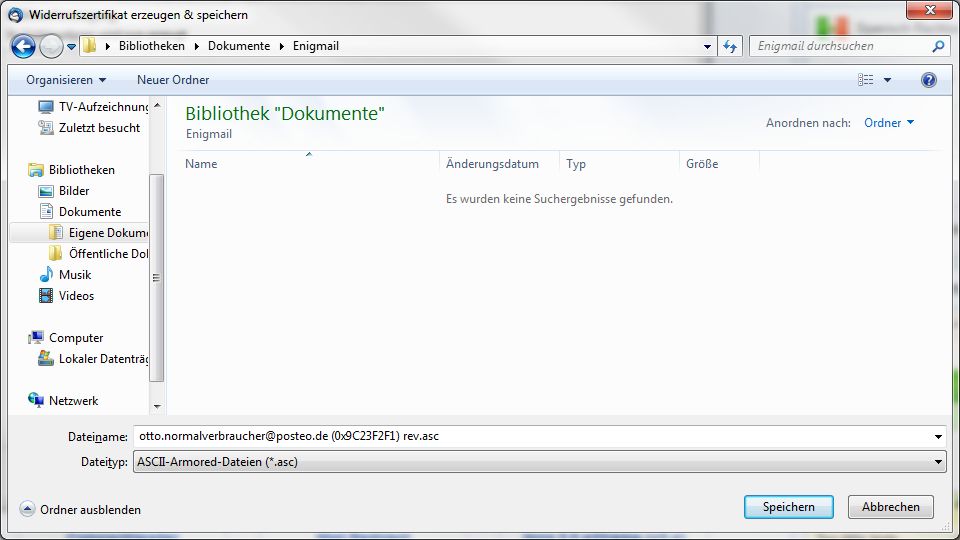Select Computer in the navigation pane
This screenshot has height=540, width=960.
pos(75,338)
